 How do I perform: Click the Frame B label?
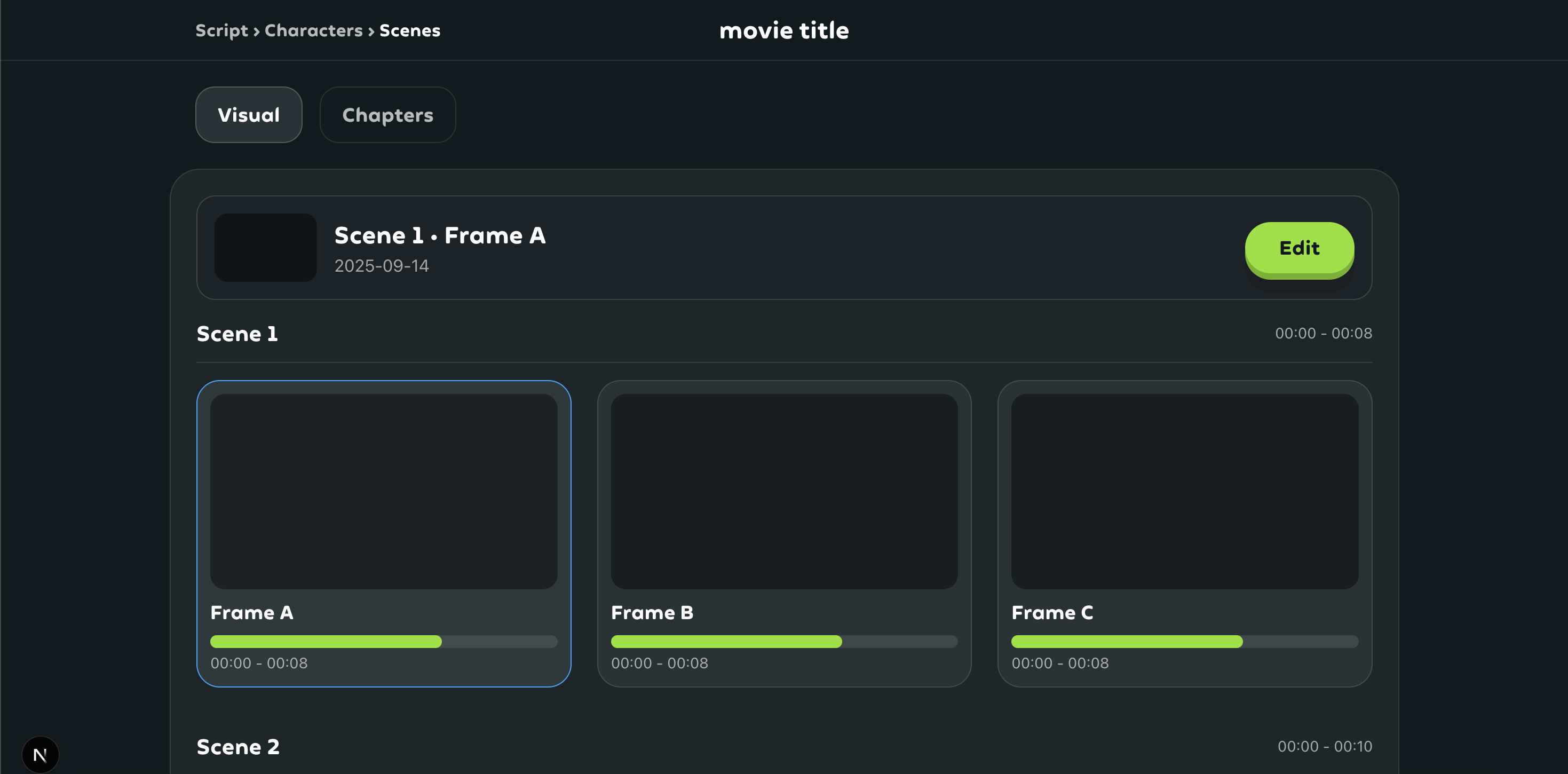pos(651,613)
